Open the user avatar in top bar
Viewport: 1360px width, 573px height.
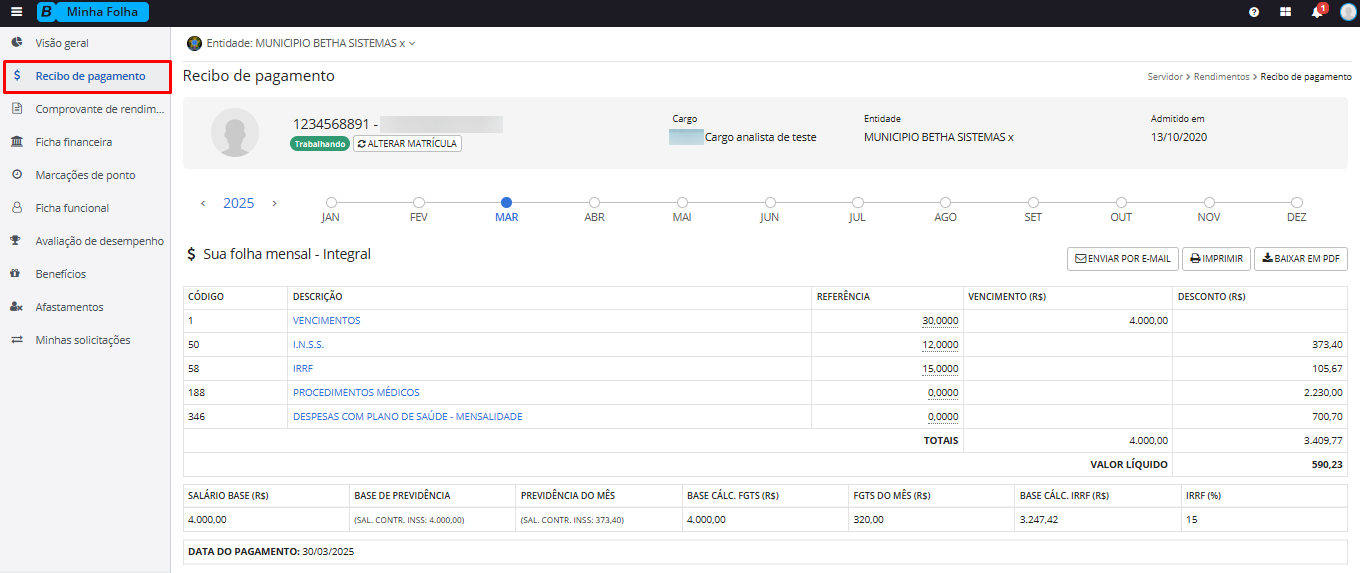[1347, 12]
